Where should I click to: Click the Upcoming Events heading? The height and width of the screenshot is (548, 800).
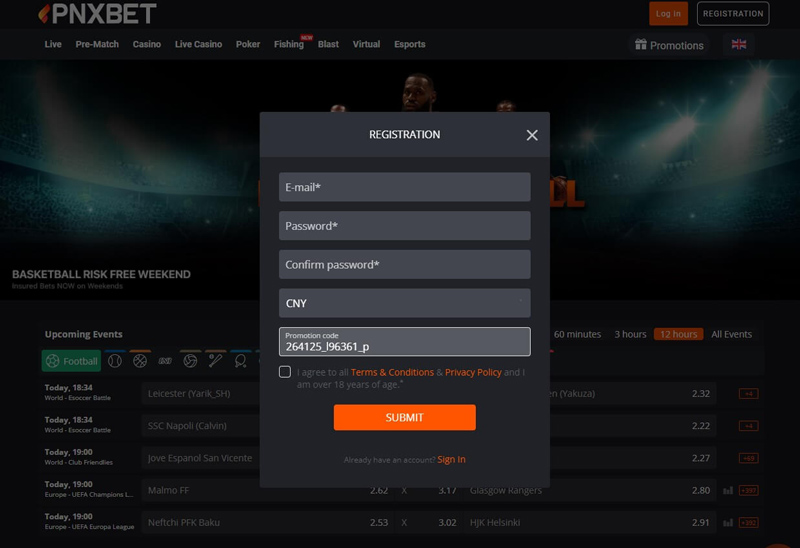(84, 334)
